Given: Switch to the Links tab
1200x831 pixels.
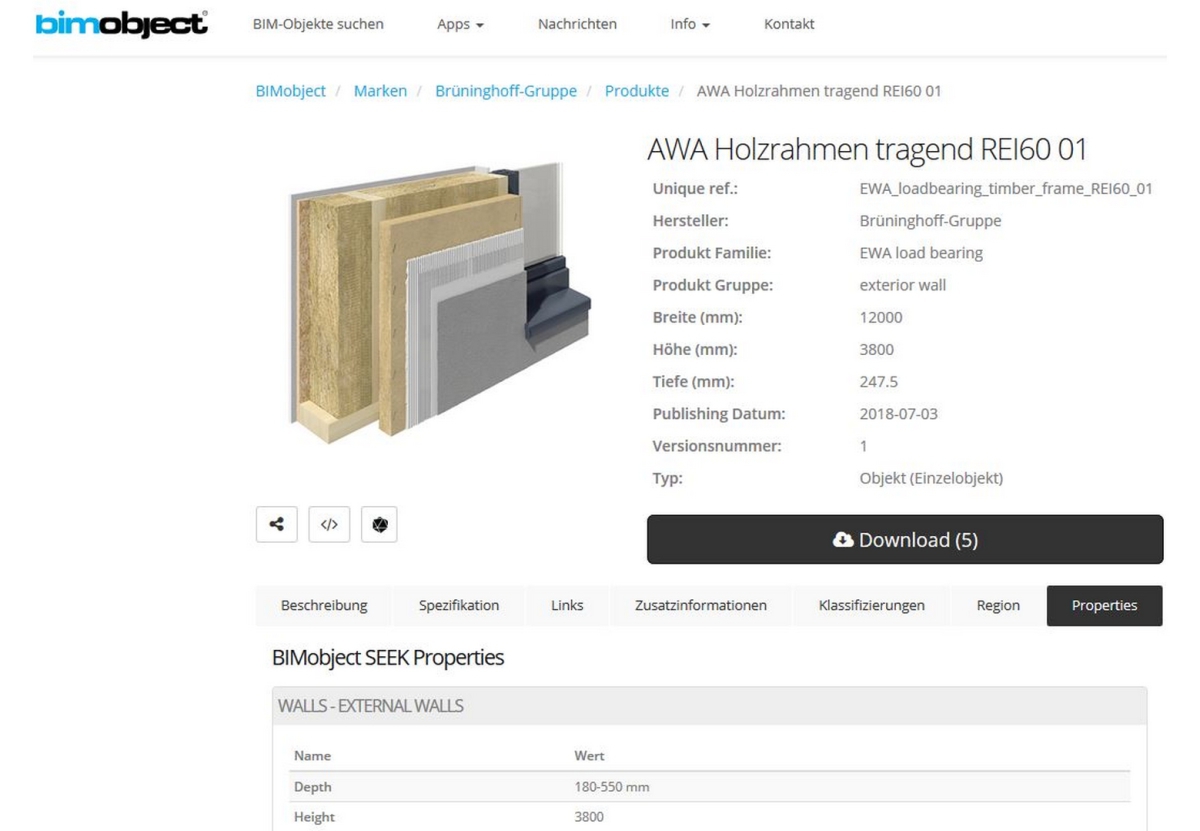Looking at the screenshot, I should coord(567,606).
